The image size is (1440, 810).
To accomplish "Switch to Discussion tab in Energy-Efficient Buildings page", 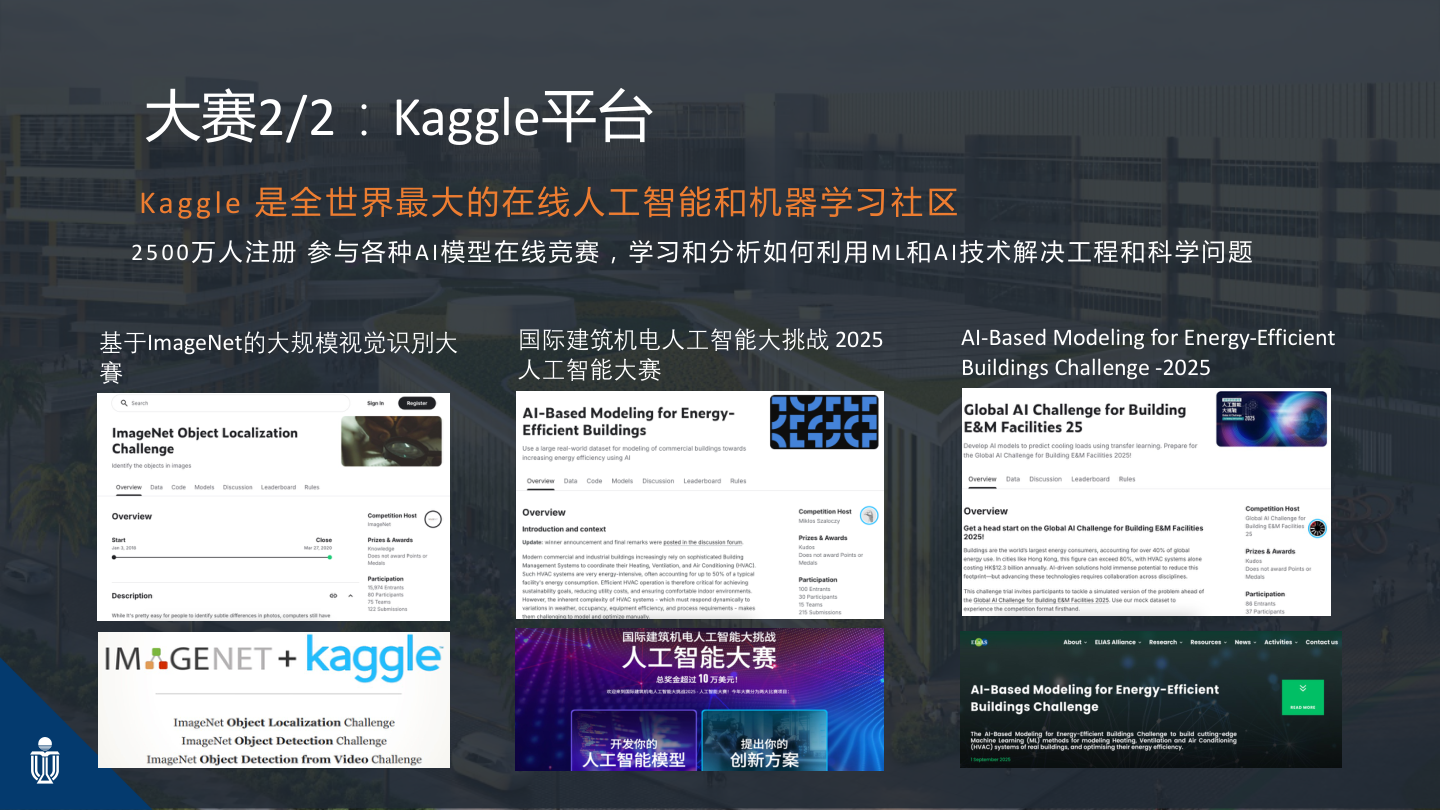I will (x=658, y=481).
